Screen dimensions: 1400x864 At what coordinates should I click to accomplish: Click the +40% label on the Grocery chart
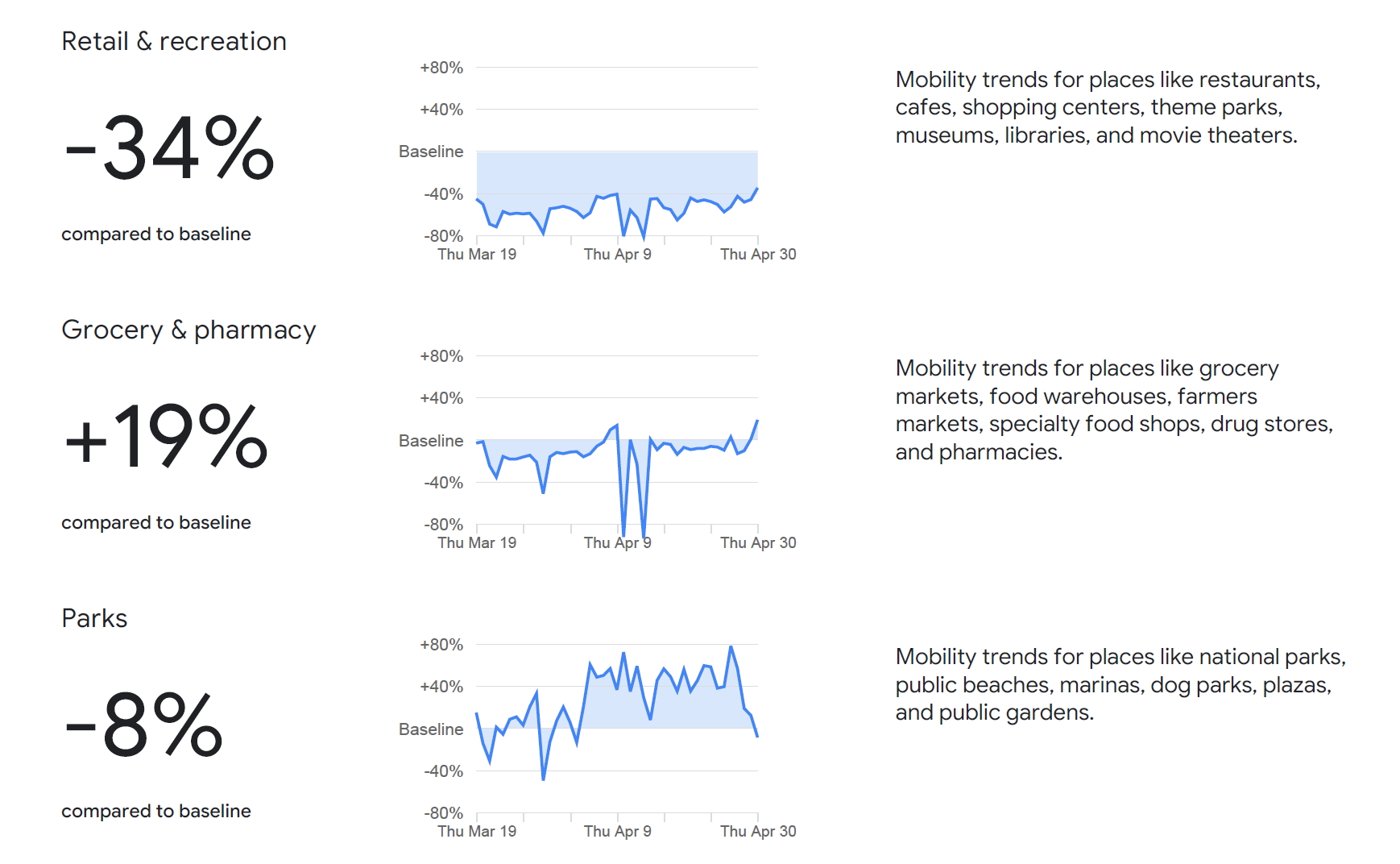click(441, 398)
